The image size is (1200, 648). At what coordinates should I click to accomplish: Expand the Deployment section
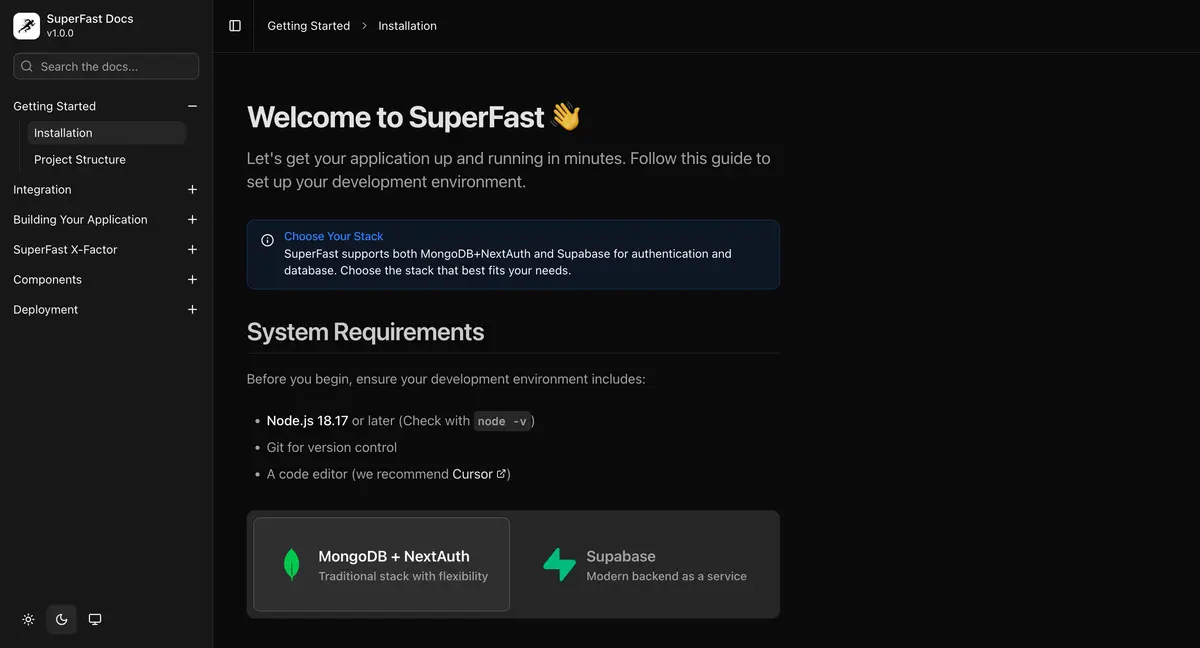(192, 309)
